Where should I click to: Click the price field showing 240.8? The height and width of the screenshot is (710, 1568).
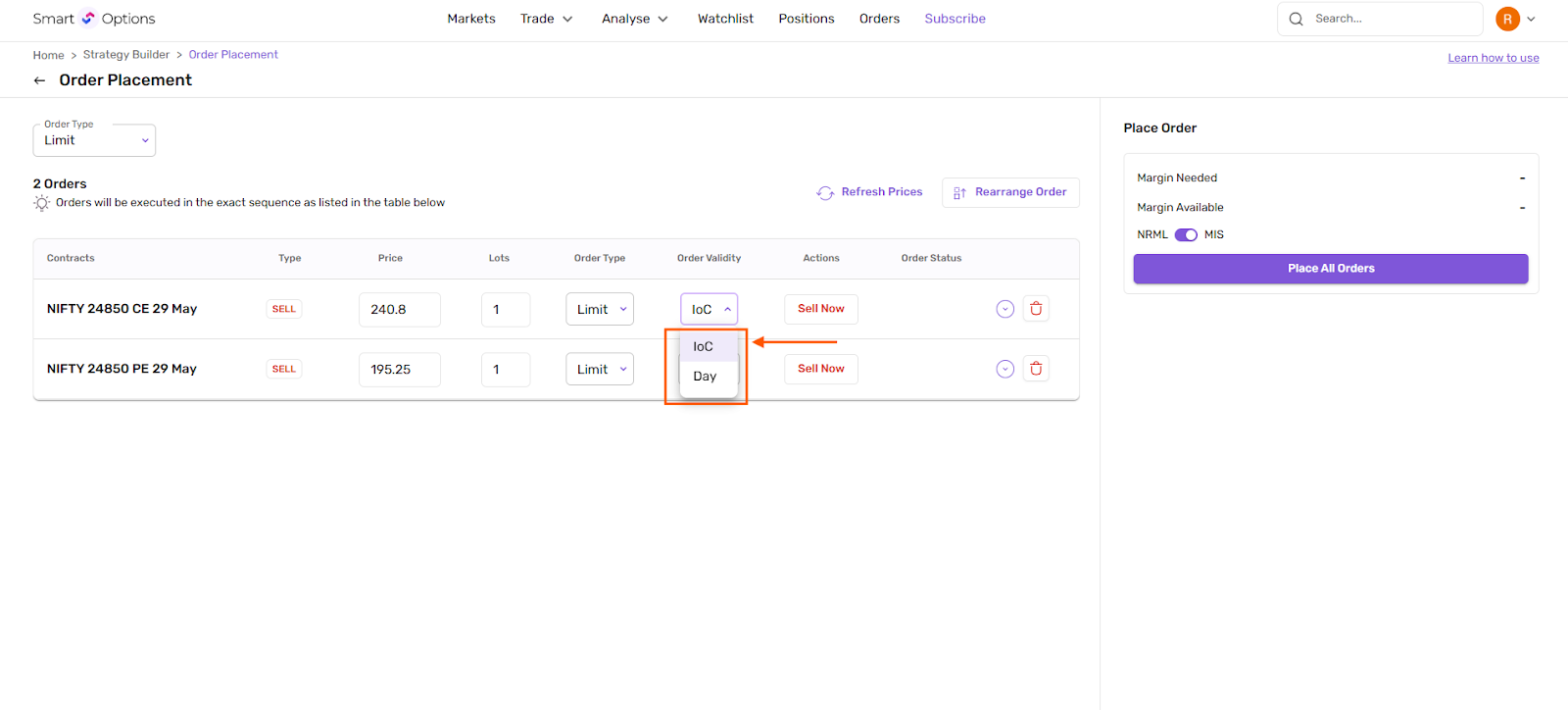pyautogui.click(x=399, y=309)
